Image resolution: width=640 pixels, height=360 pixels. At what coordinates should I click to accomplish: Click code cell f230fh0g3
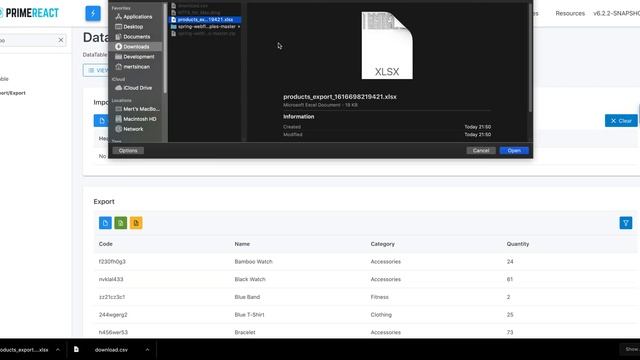pyautogui.click(x=112, y=262)
